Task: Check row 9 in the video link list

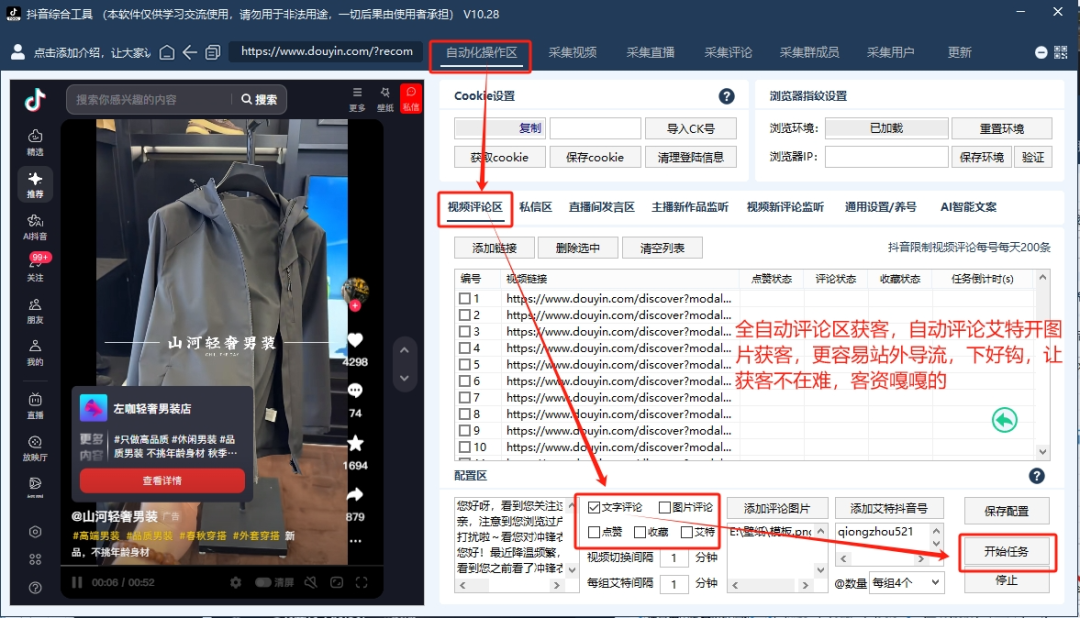Action: pyautogui.click(x=465, y=431)
